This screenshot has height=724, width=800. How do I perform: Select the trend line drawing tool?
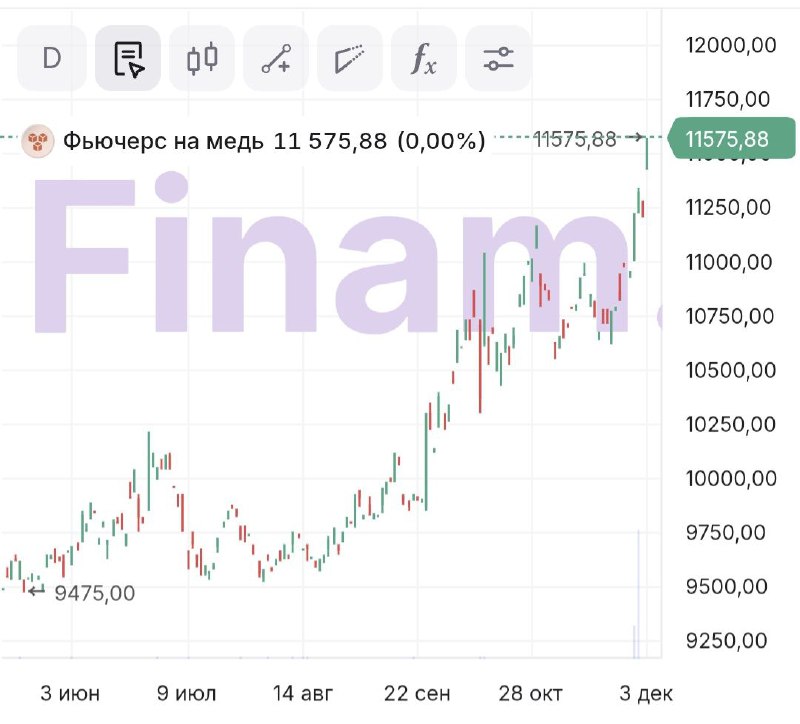(276, 58)
